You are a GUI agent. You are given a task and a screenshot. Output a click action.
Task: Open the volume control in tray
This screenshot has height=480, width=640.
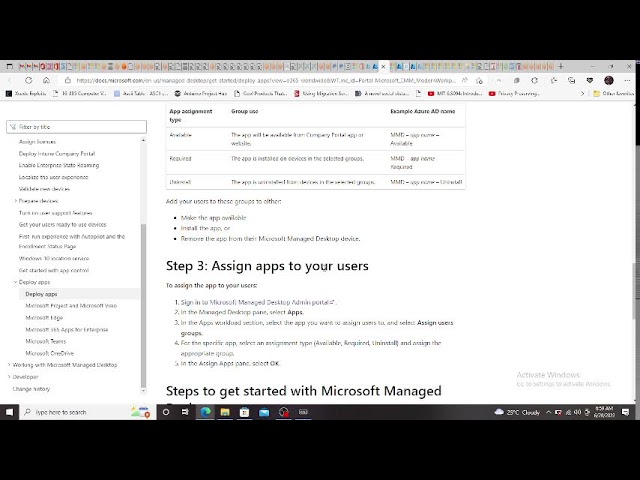click(578, 412)
